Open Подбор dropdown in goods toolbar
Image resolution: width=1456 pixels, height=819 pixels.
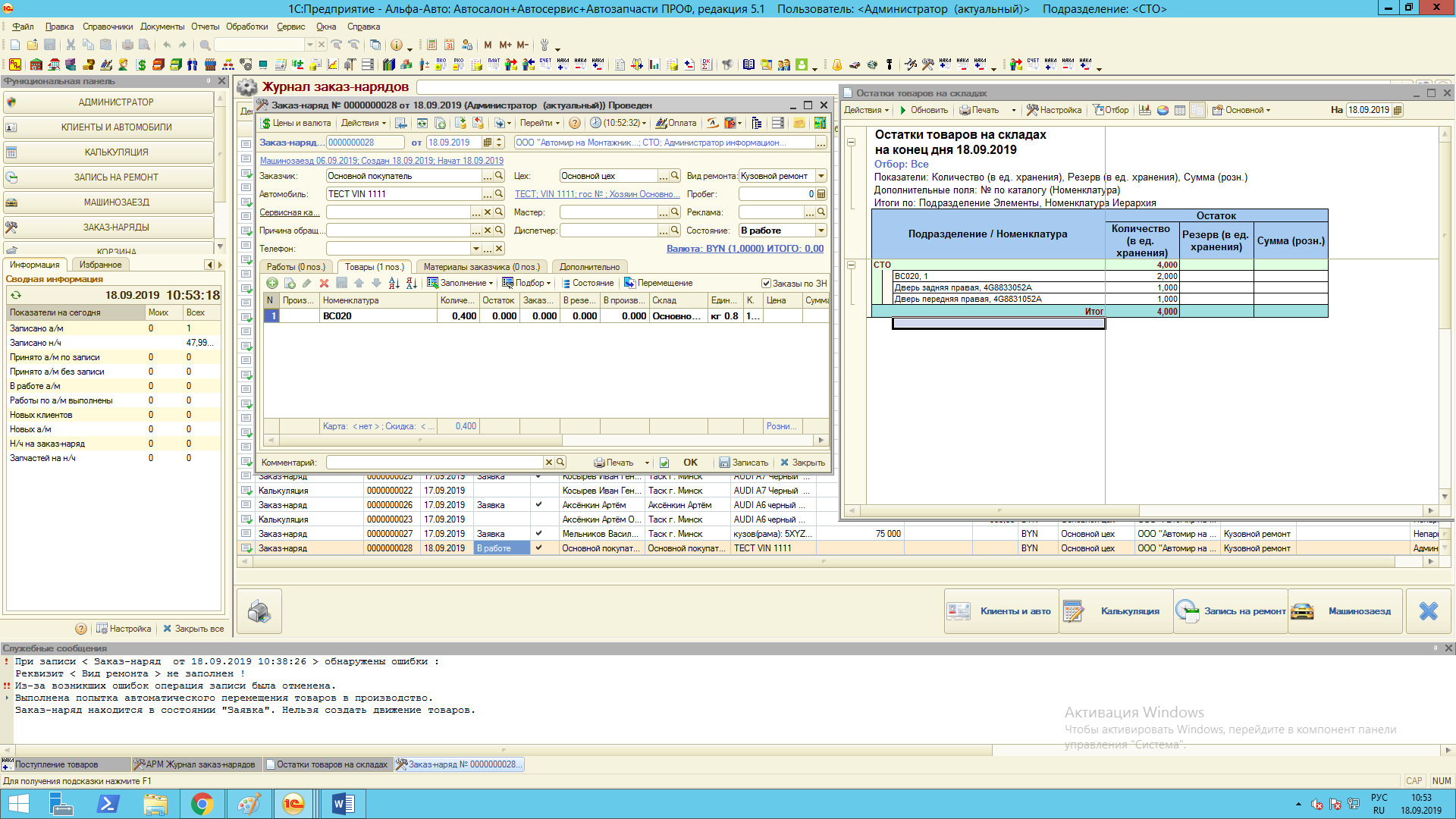526,283
